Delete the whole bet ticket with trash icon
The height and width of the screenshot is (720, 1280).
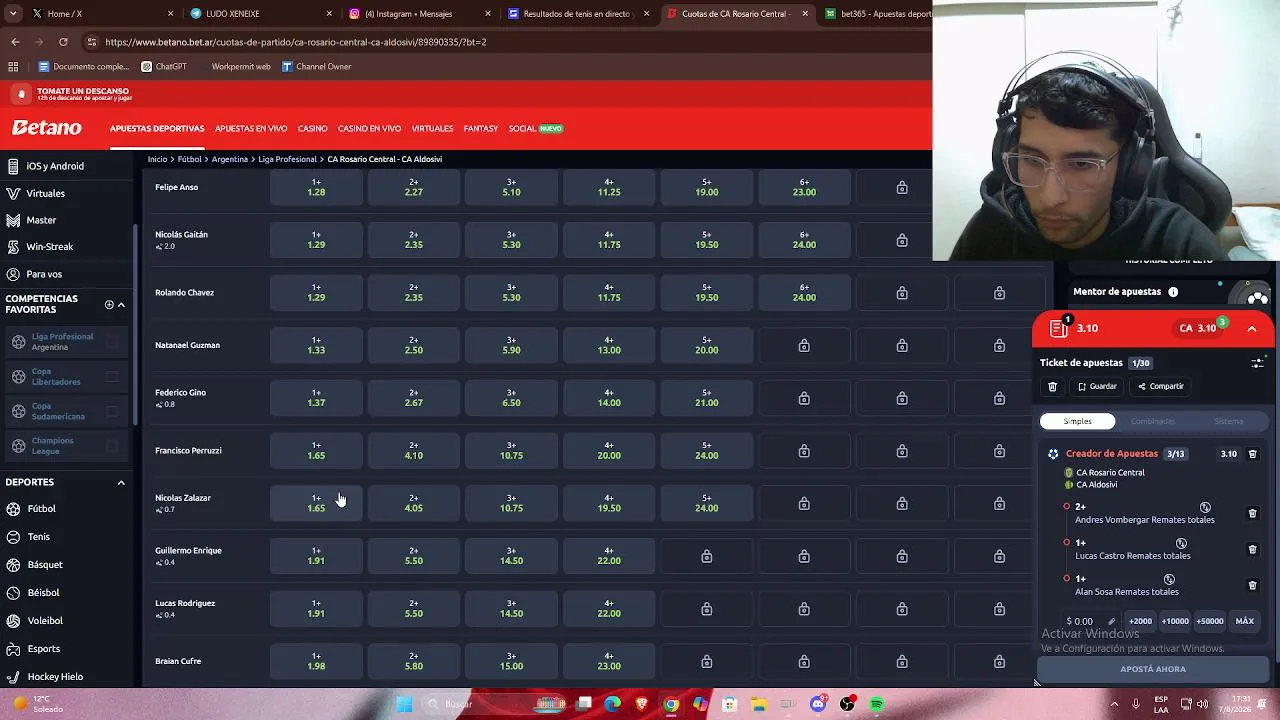1052,386
